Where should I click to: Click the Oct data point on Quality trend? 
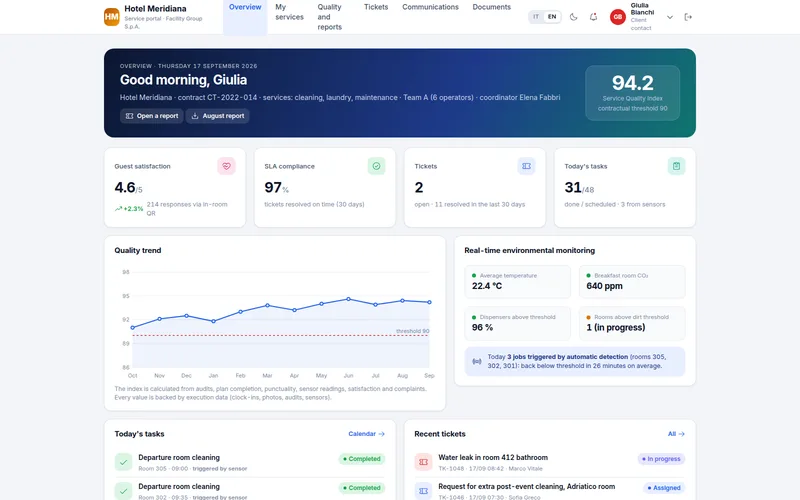[x=133, y=328]
